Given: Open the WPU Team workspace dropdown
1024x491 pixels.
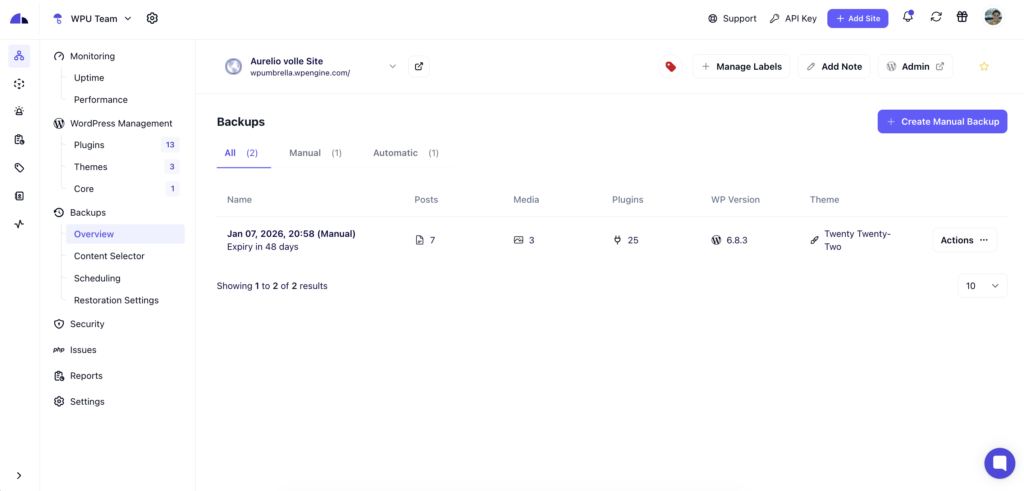Looking at the screenshot, I should [x=93, y=18].
